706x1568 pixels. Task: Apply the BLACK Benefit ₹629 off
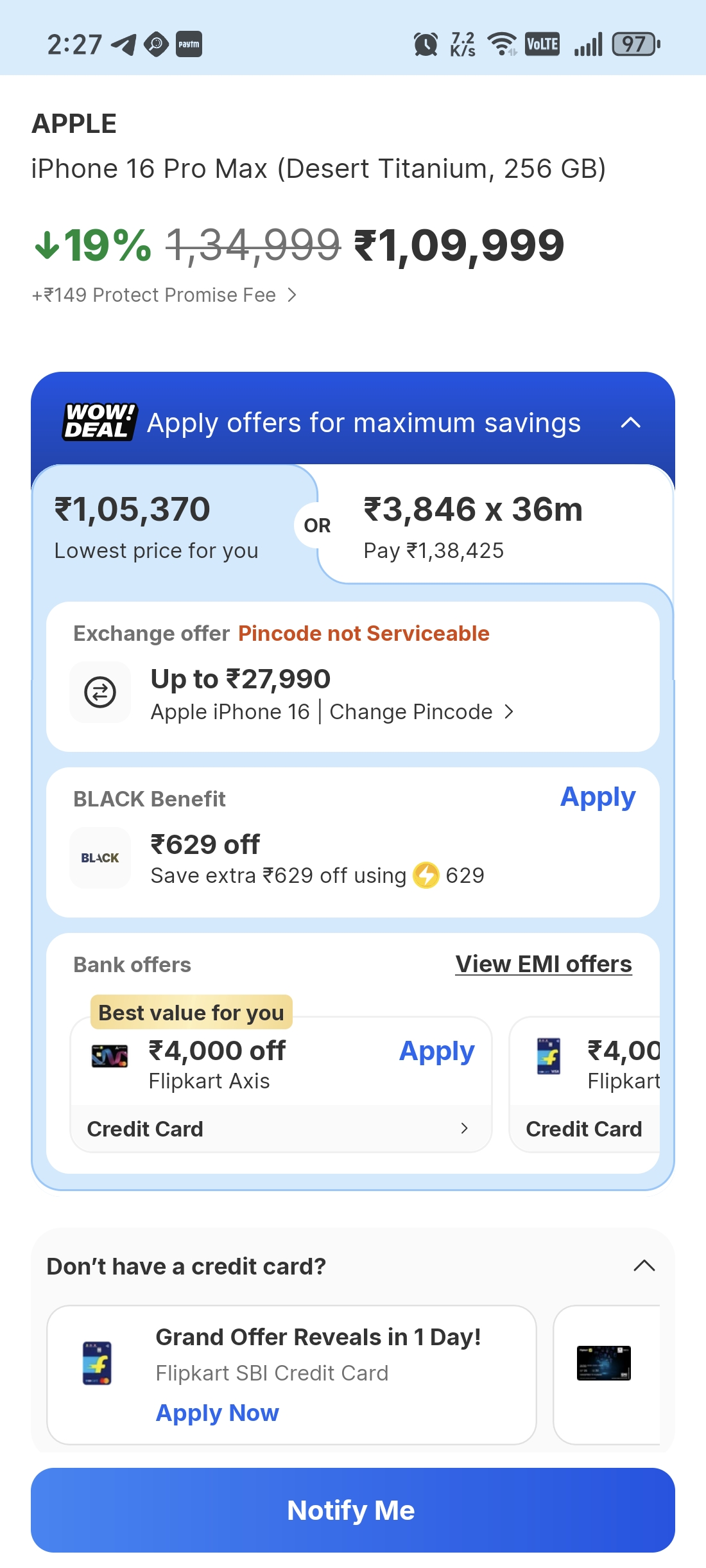[x=598, y=797]
